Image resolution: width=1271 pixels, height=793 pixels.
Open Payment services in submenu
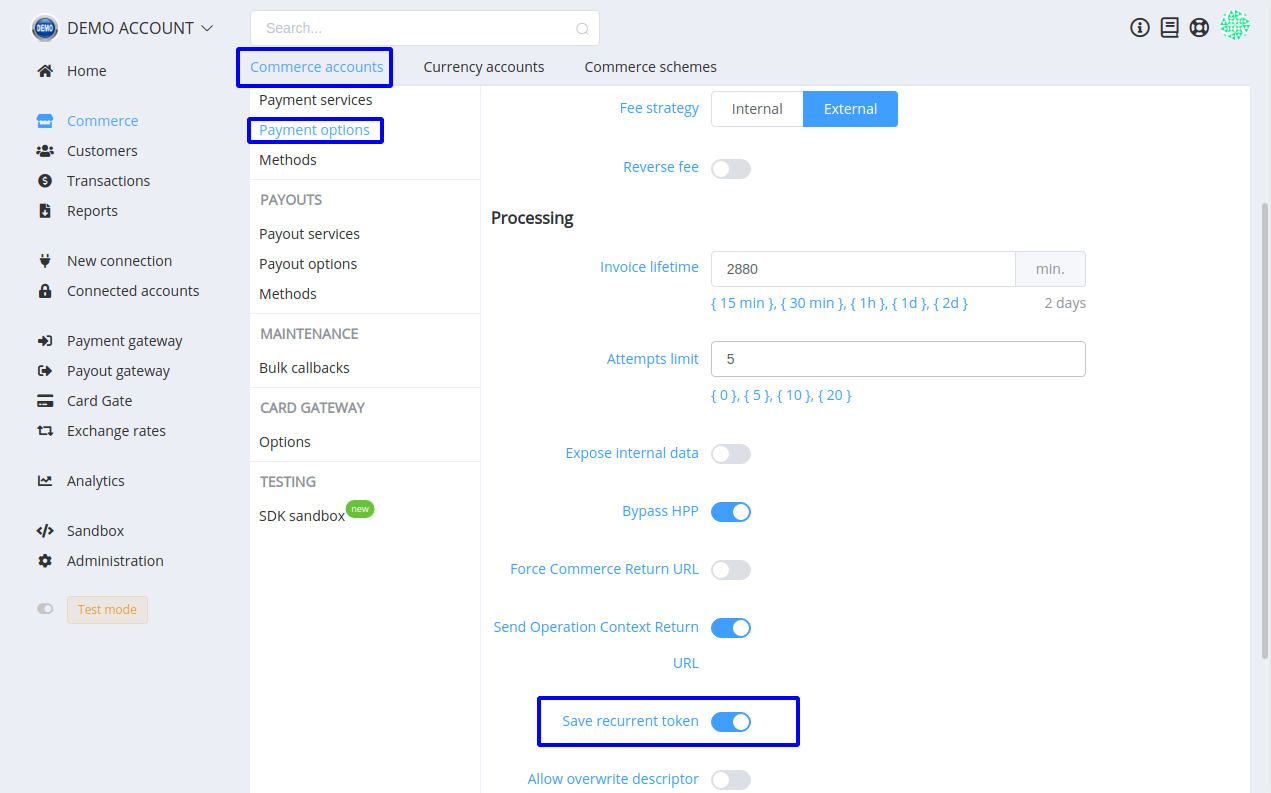[x=316, y=100]
